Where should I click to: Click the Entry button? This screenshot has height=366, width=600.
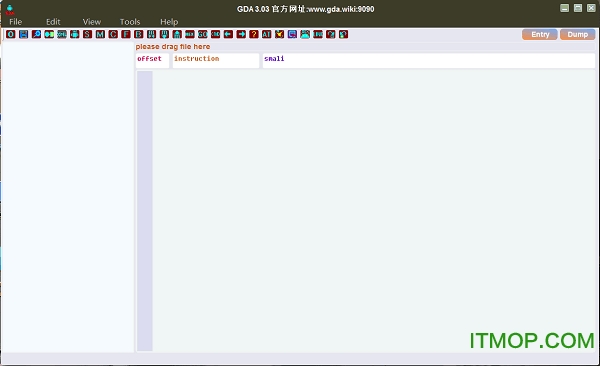[540, 34]
